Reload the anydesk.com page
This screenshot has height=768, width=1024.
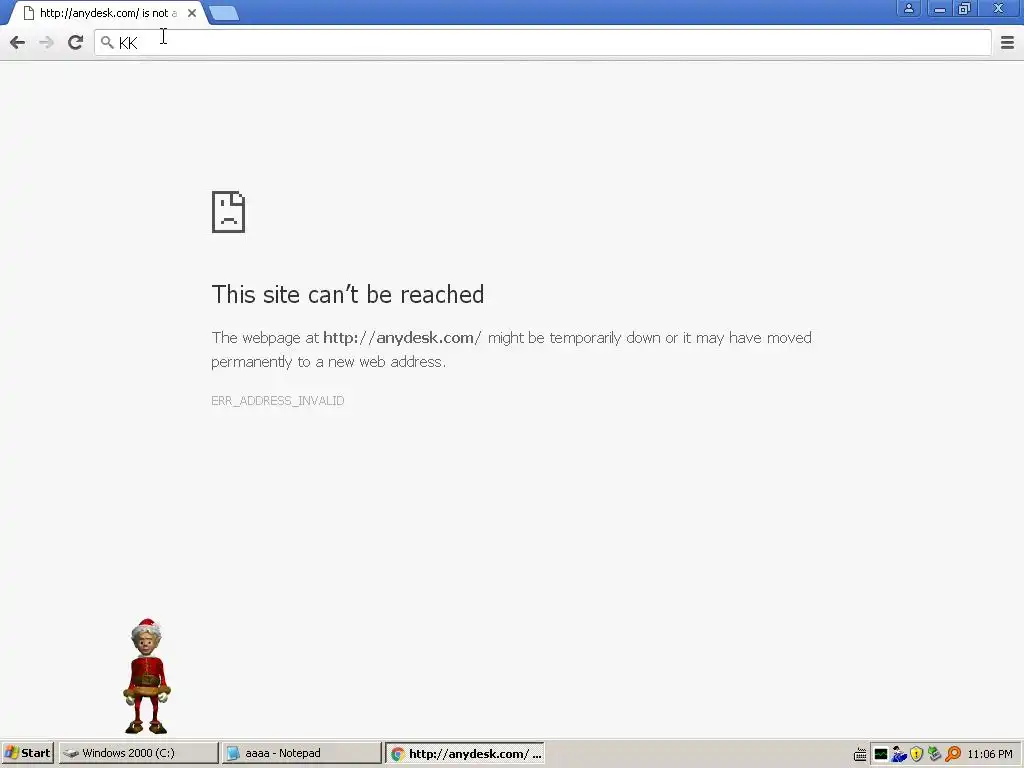point(76,42)
